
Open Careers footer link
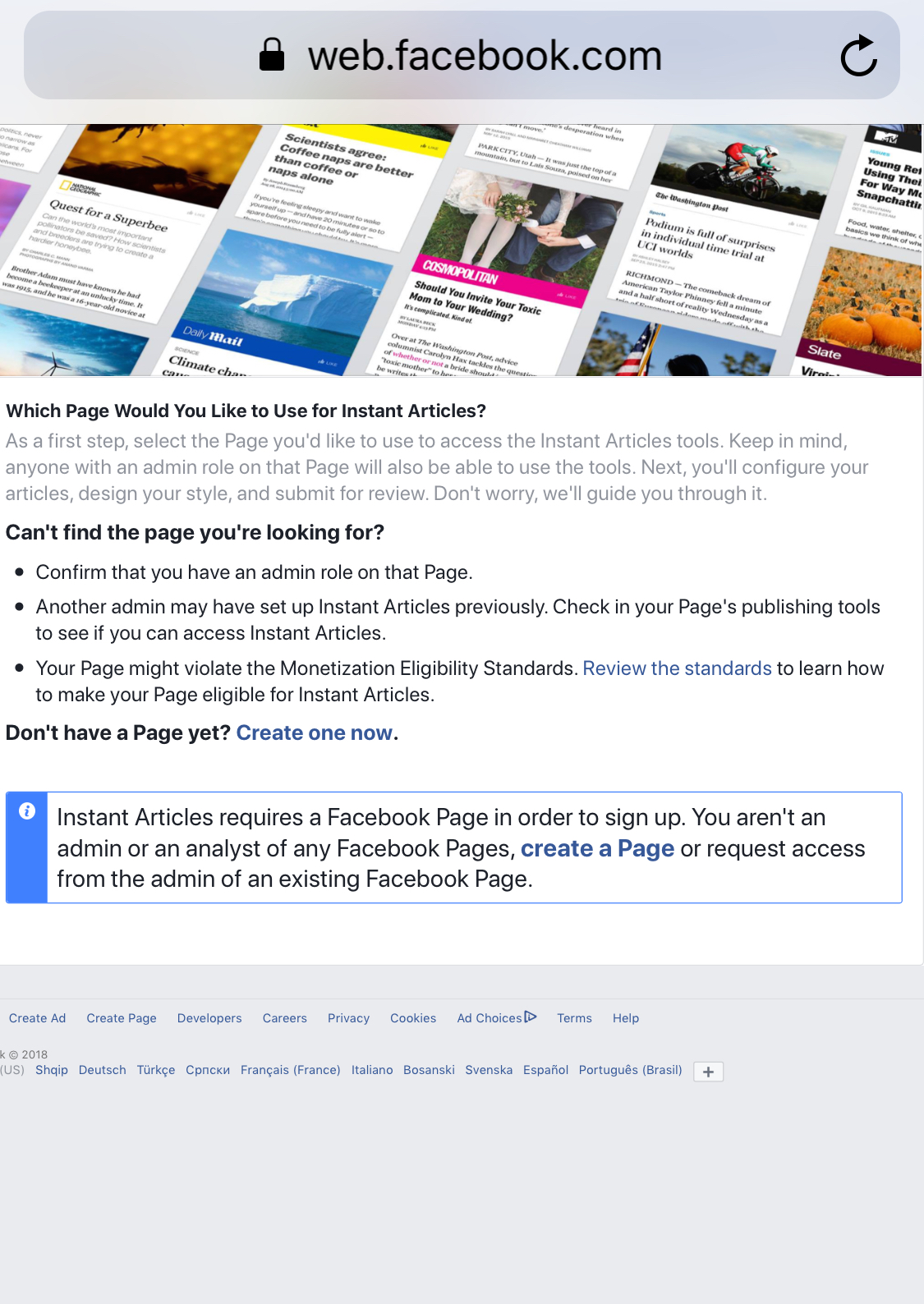(284, 1018)
